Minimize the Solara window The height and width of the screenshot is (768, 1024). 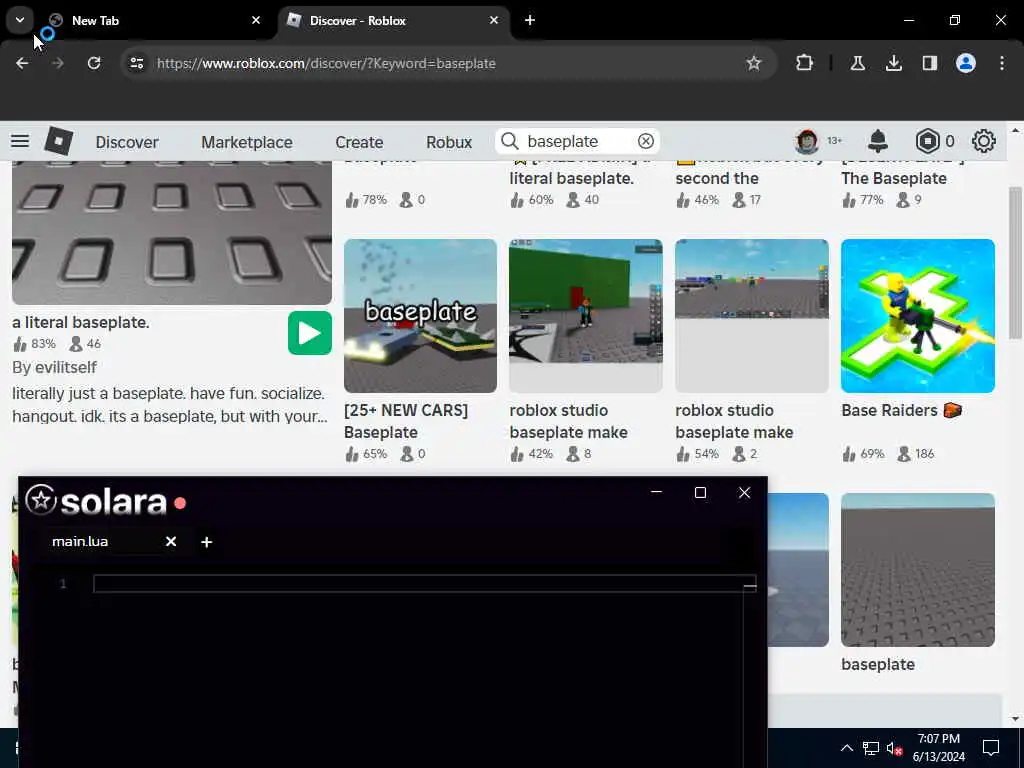(656, 492)
